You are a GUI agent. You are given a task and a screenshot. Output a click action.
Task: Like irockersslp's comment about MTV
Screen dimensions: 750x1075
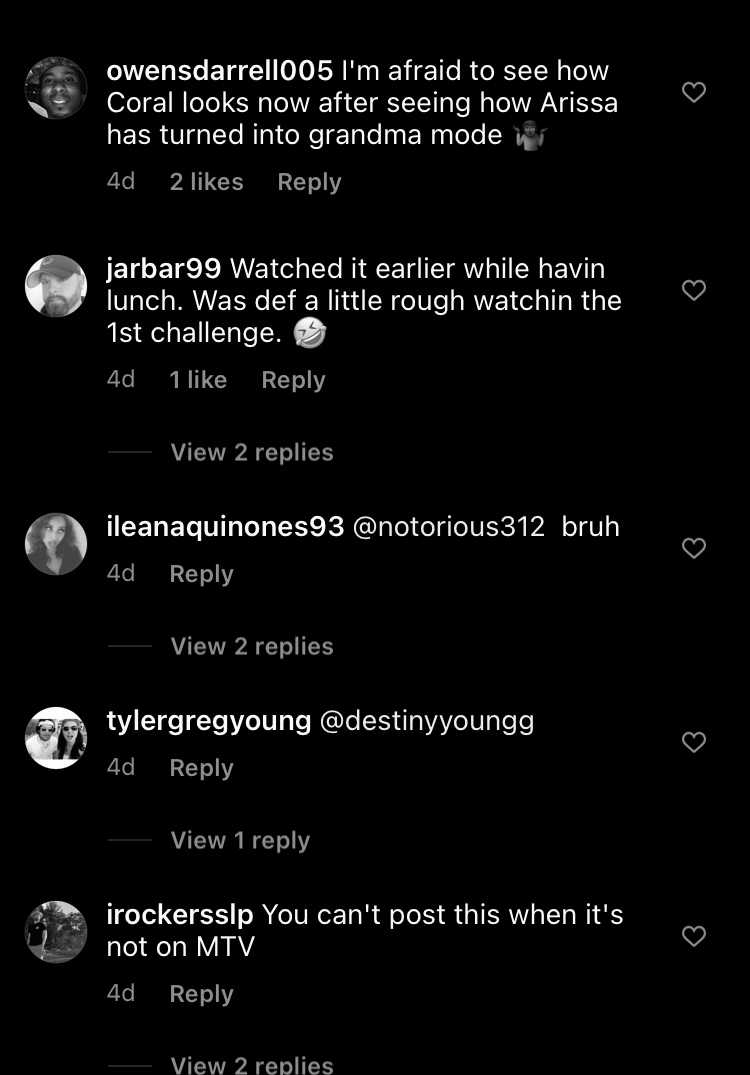point(694,936)
